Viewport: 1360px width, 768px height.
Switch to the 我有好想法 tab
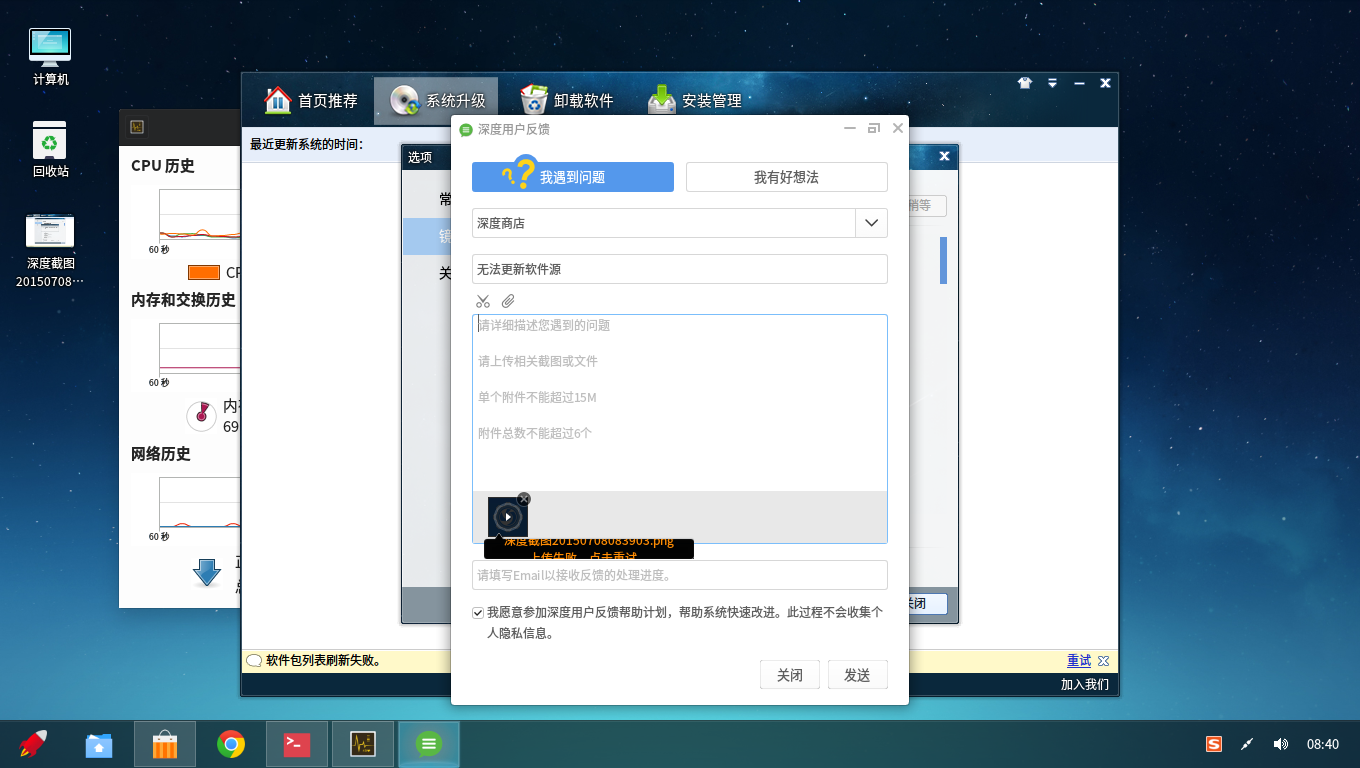787,177
